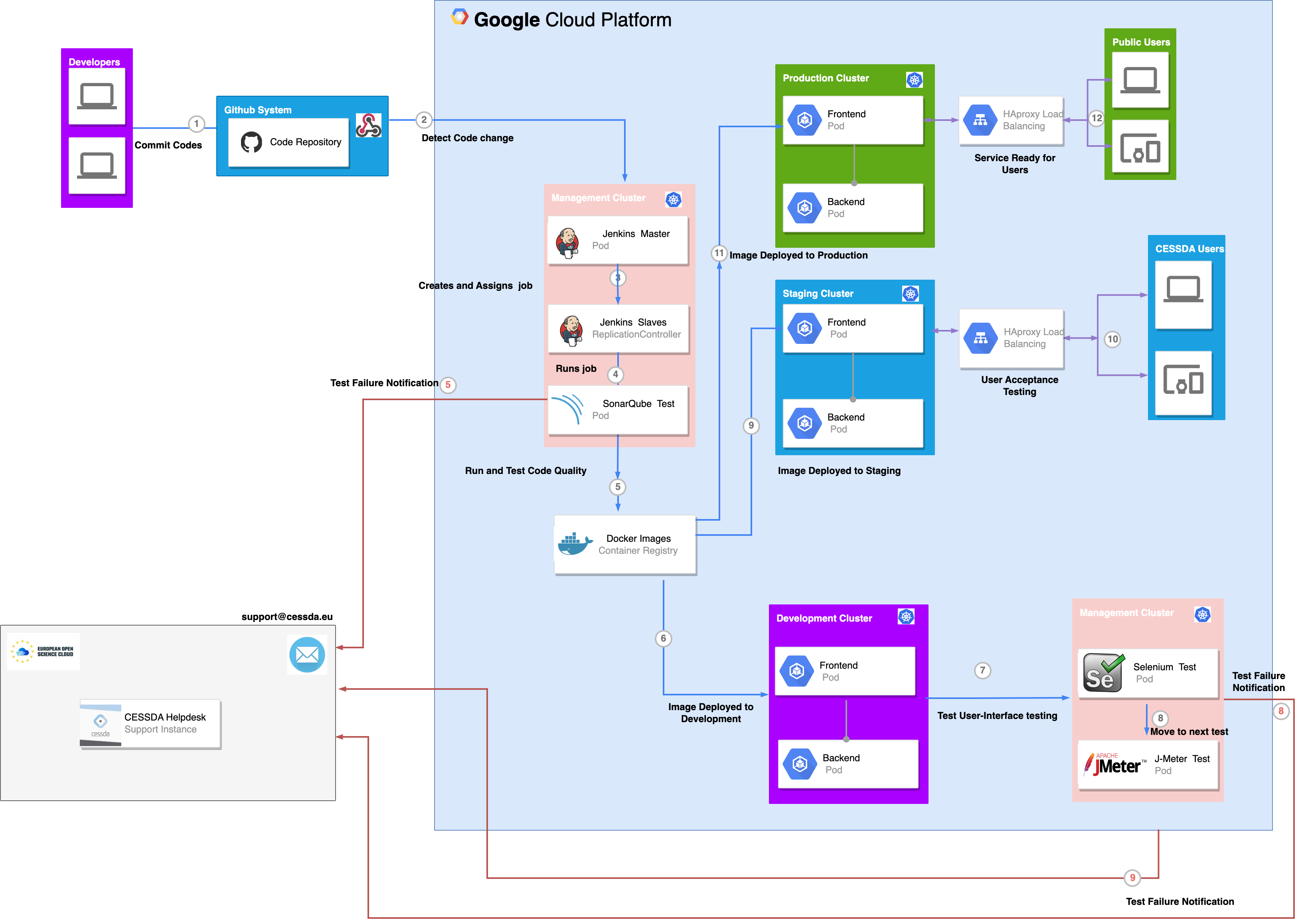The width and height of the screenshot is (1300, 924).
Task: Click the Test User-Interface testing label
Action: click(997, 716)
